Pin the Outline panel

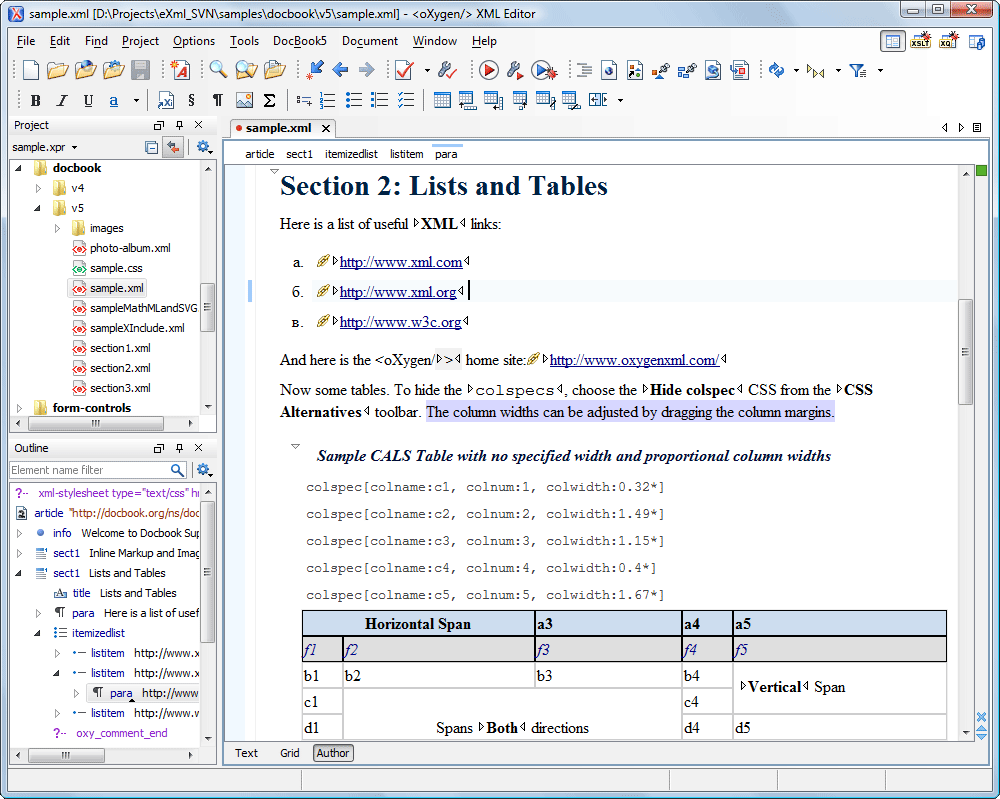tap(179, 448)
